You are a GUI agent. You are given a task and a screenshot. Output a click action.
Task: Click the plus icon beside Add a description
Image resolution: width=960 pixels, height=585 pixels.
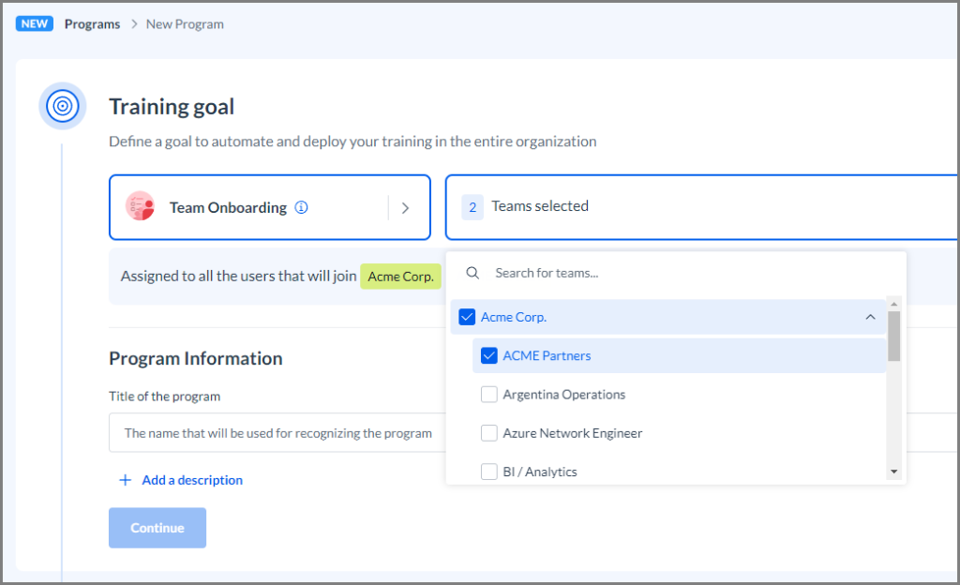(125, 480)
